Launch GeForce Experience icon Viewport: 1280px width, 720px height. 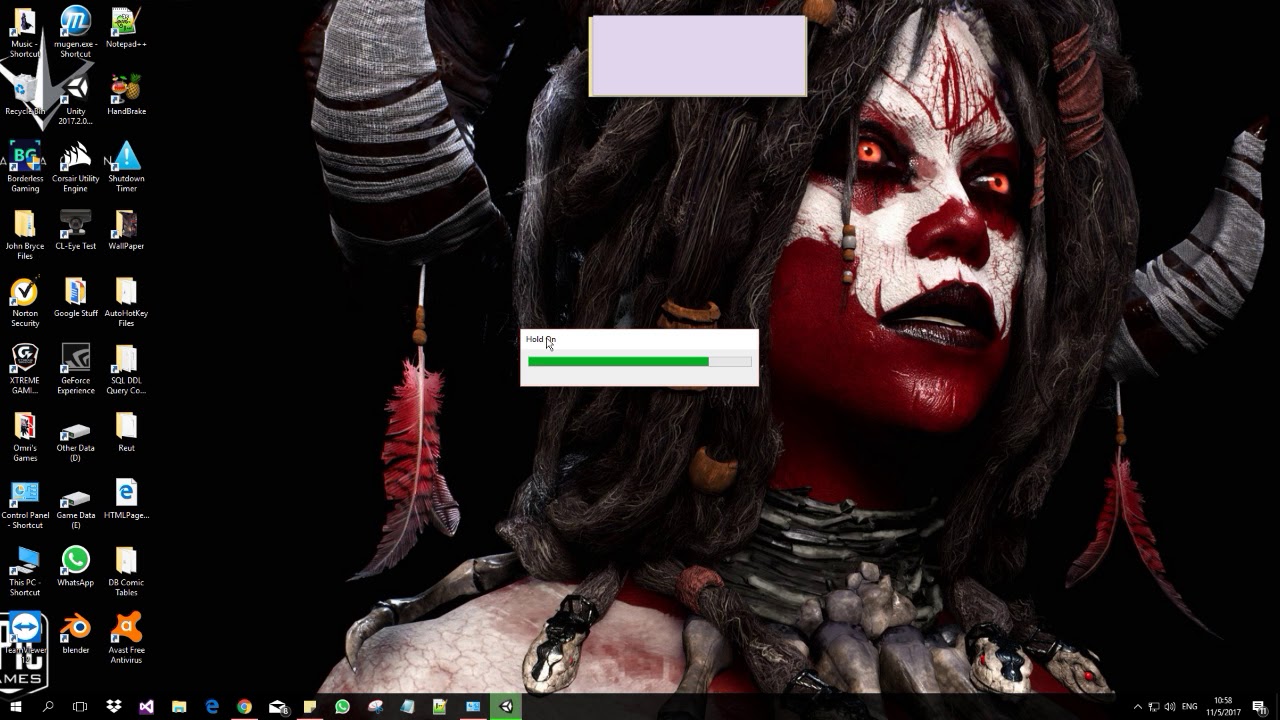point(75,370)
